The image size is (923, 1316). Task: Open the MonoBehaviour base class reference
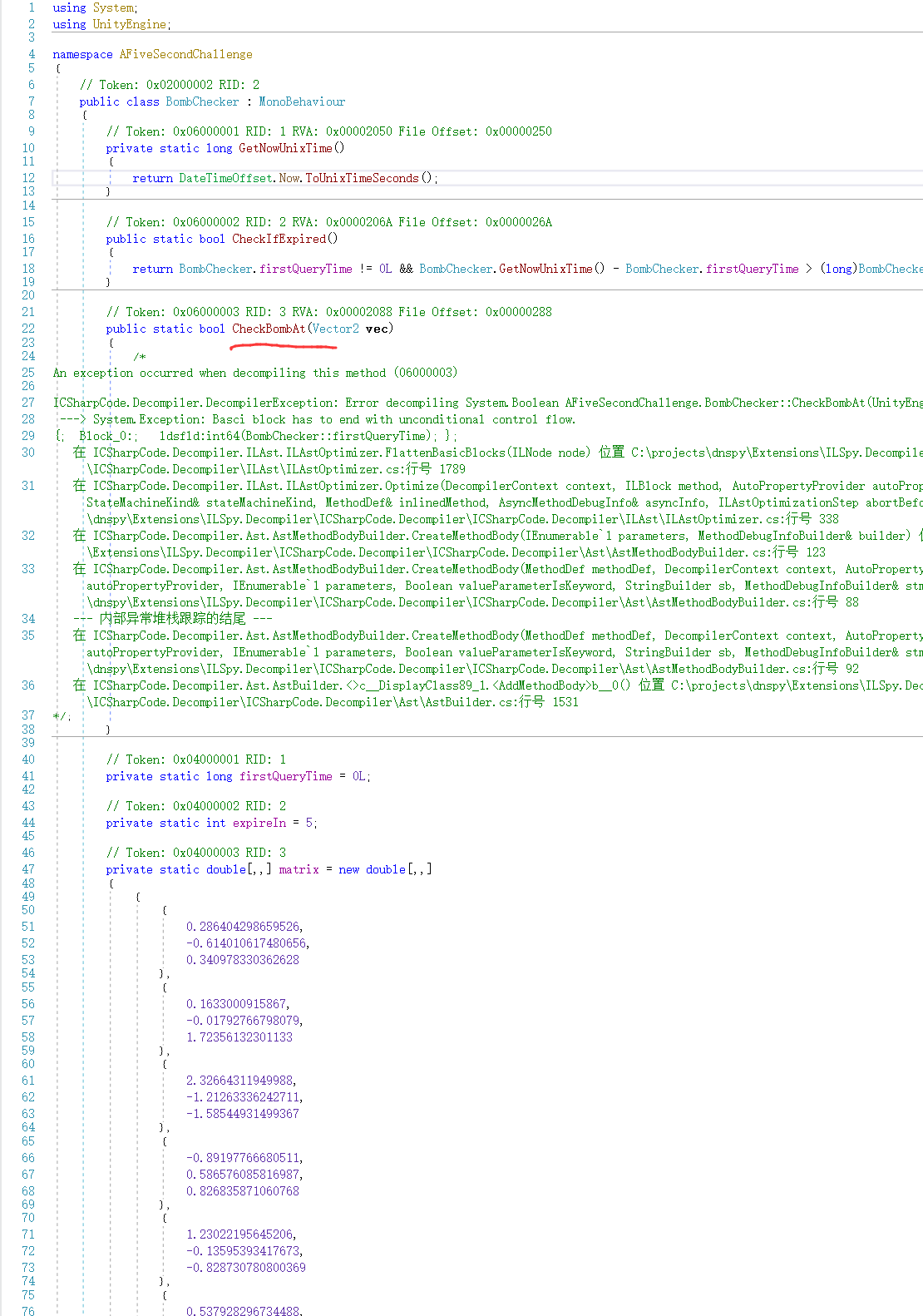[302, 101]
